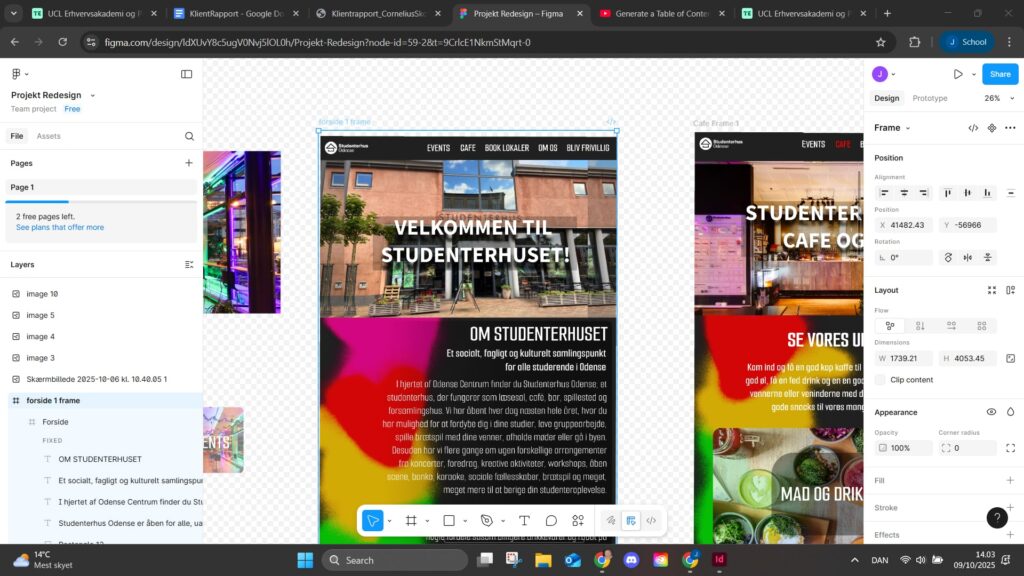Expand the Rectangle shape tools chevron
This screenshot has width=1024, height=576.
(x=466, y=521)
